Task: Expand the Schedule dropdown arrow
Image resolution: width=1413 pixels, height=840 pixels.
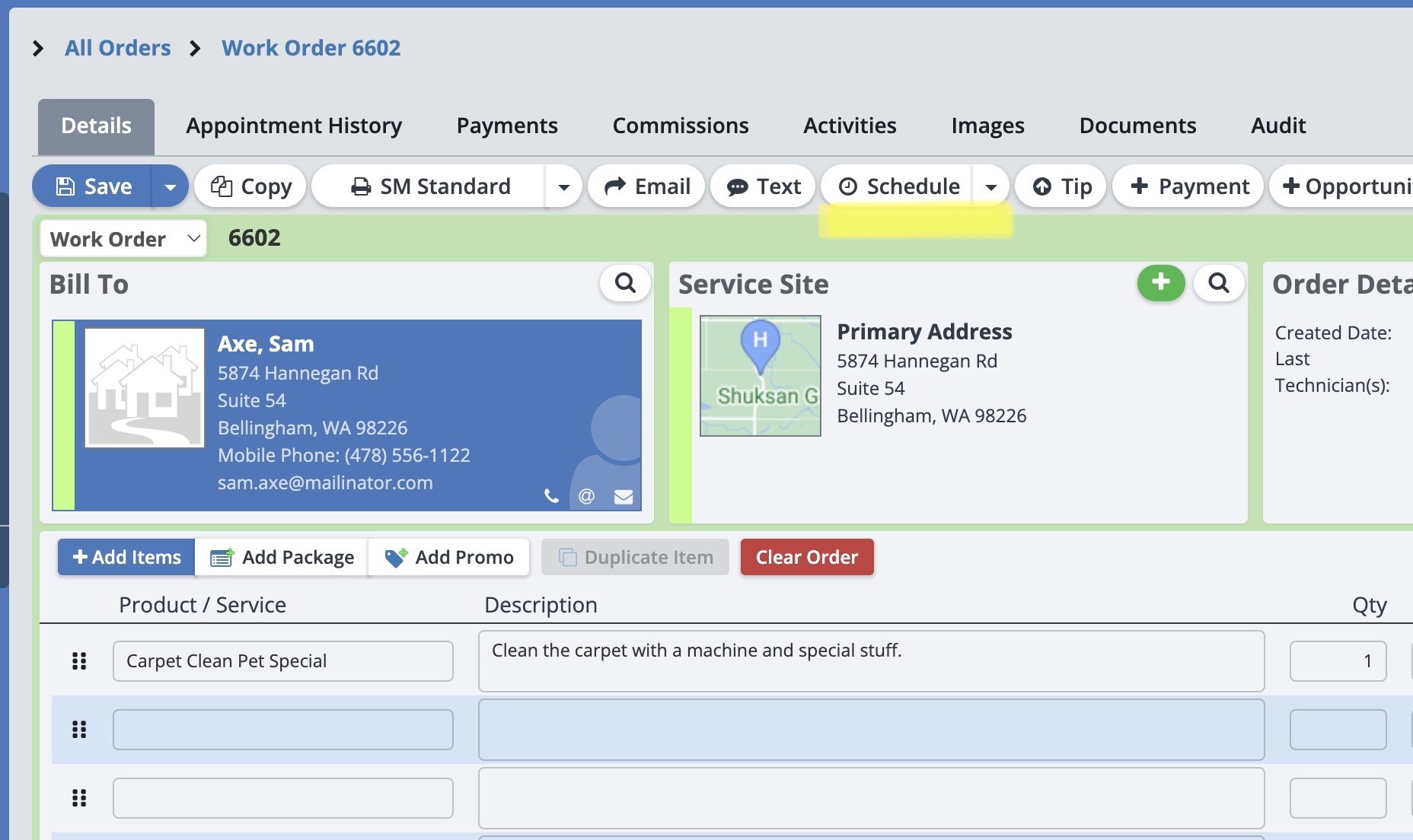Action: tap(990, 186)
